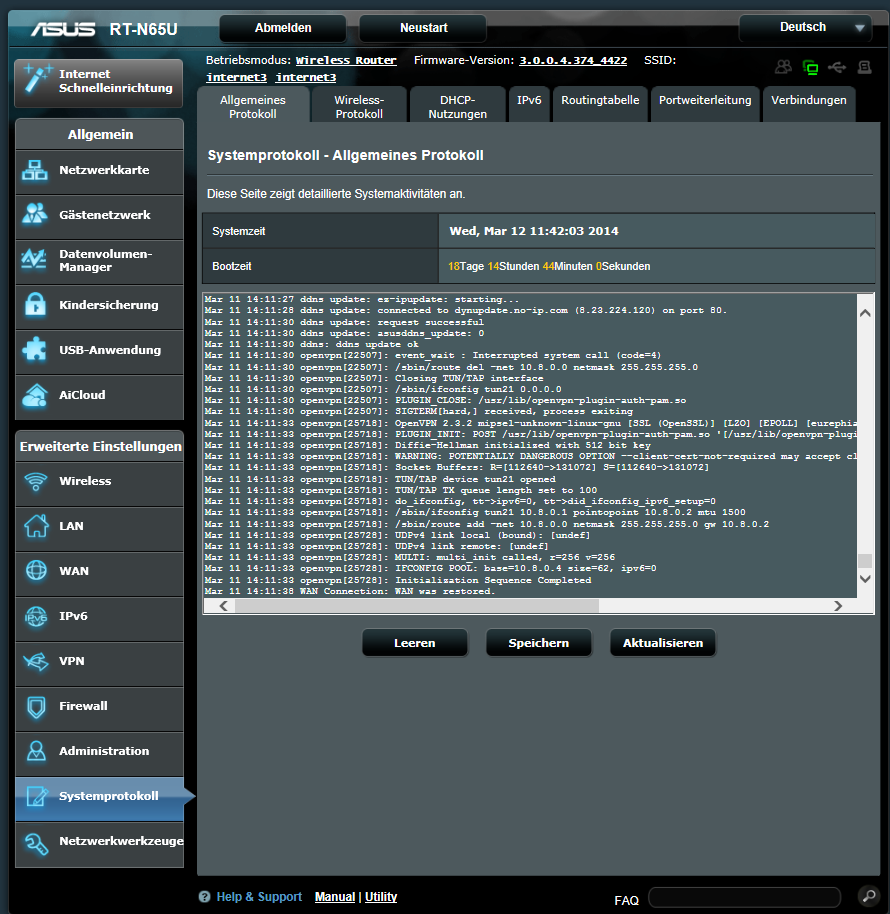Viewport: 890px width, 914px height.
Task: Click the log's vertical scrollbar up arrow
Action: [865, 313]
